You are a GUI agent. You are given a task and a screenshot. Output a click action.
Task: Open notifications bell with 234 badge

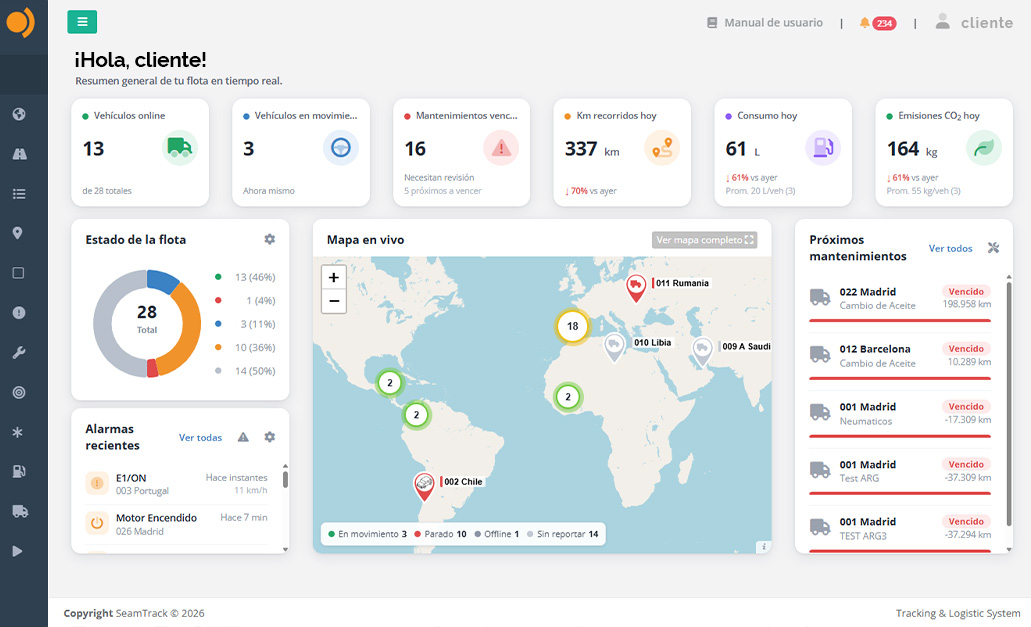click(x=878, y=23)
